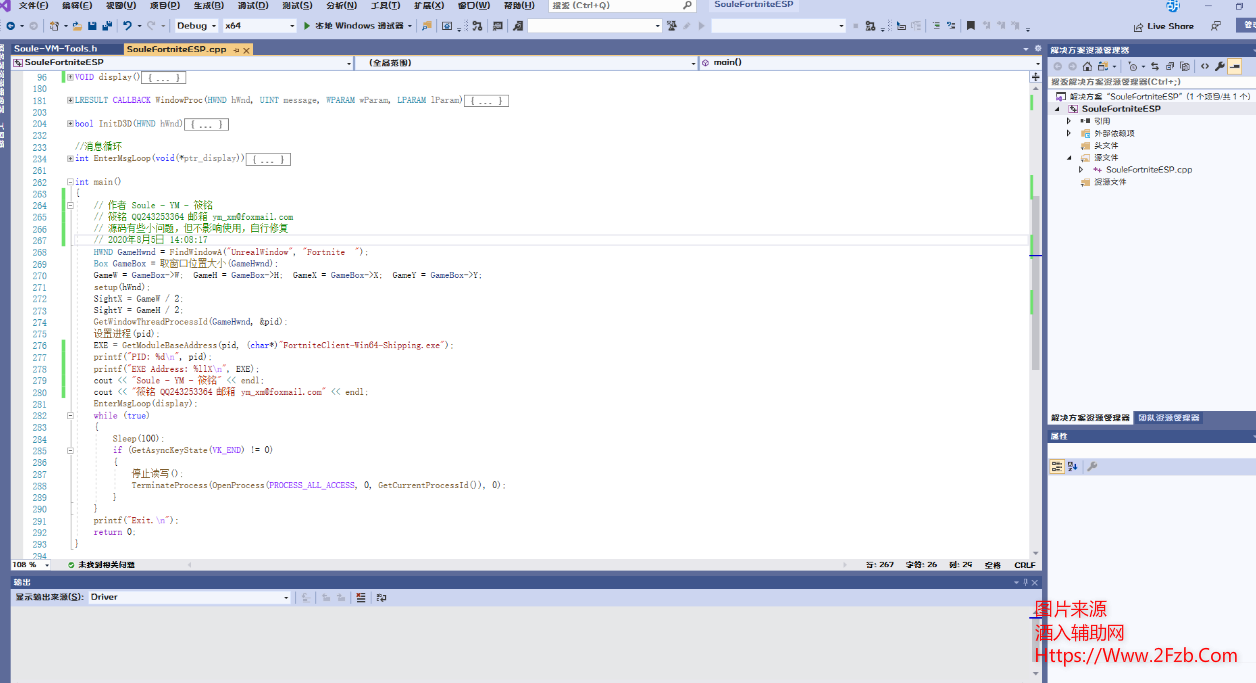Click the Save All toolbar icon
Viewport: 1256px width, 683px height.
point(106,25)
